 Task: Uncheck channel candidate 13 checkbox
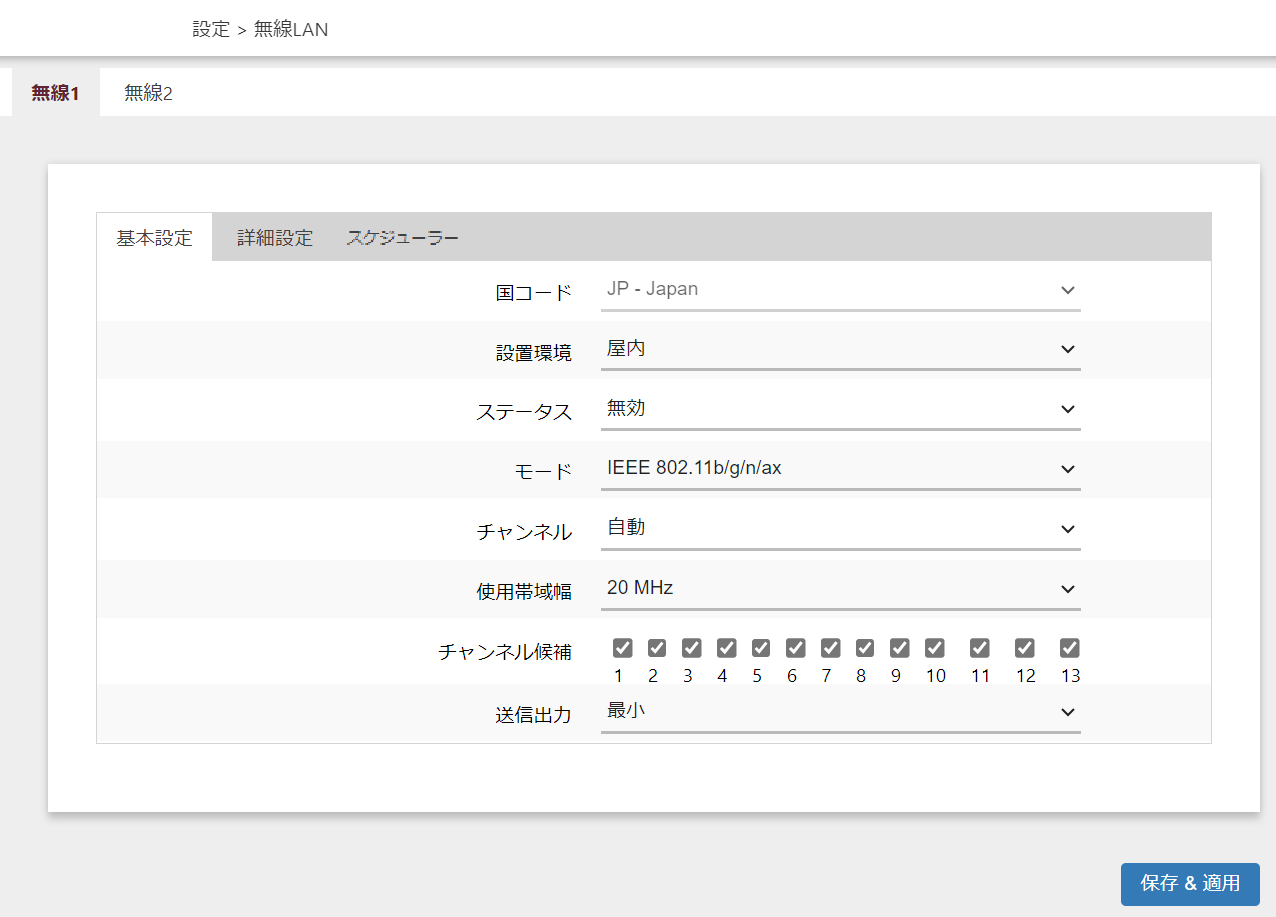coord(1070,648)
